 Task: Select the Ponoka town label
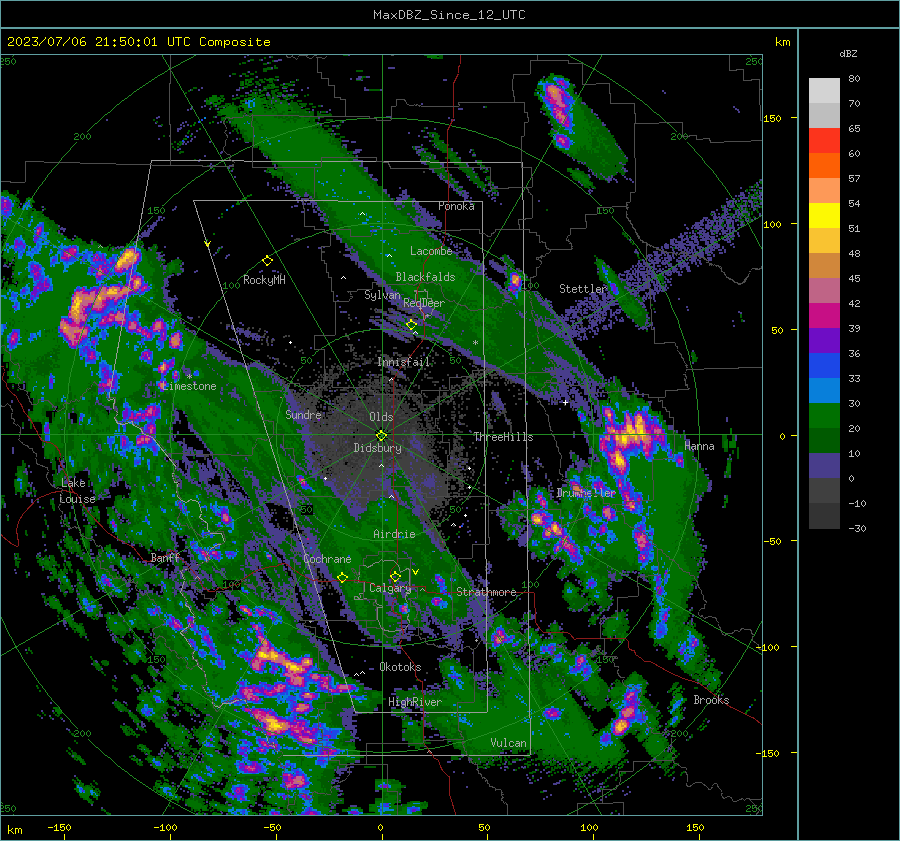[456, 206]
